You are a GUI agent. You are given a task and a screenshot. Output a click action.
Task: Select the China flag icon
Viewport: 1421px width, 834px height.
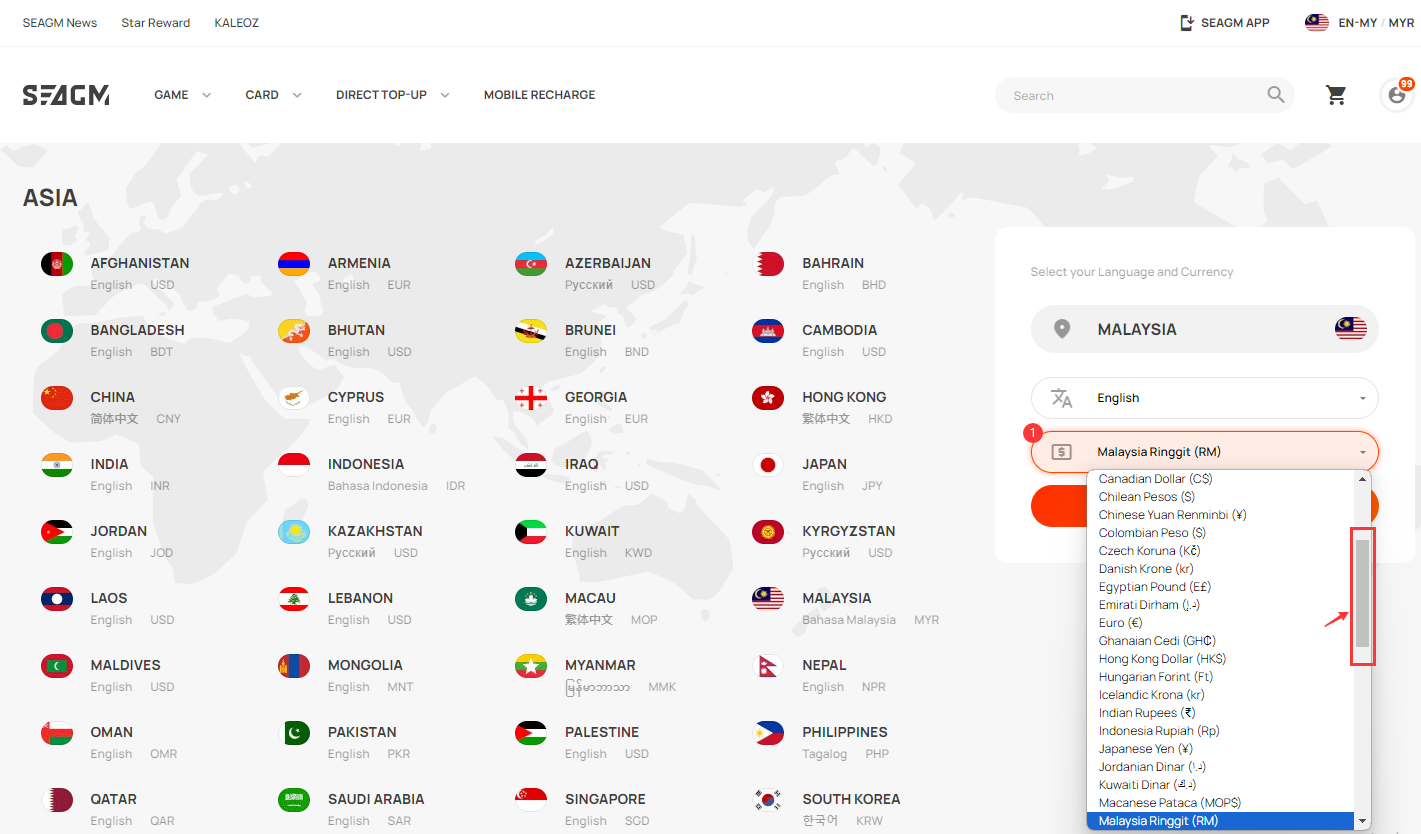coord(57,398)
